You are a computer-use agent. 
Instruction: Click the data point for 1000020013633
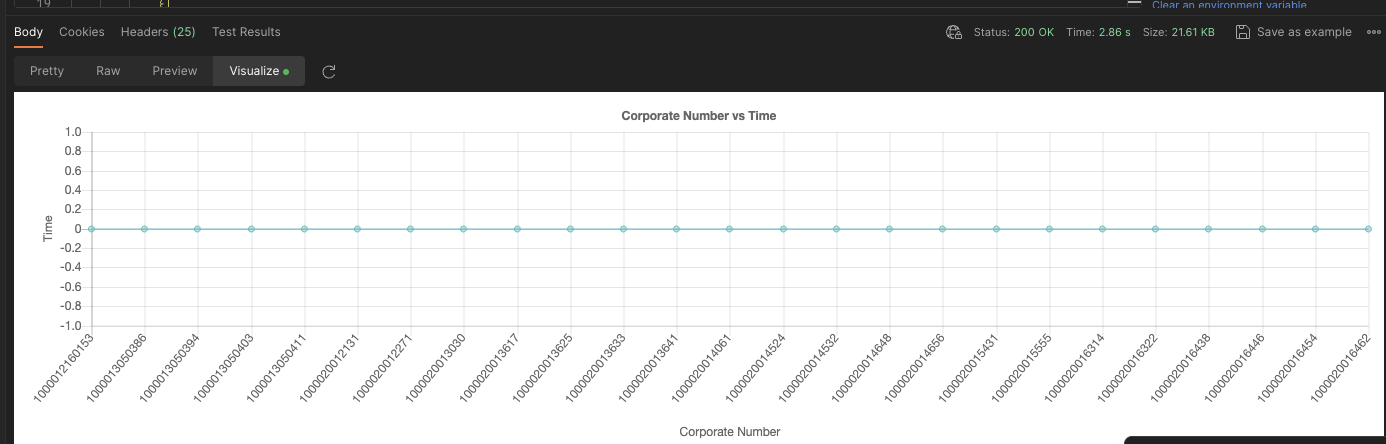pos(623,229)
